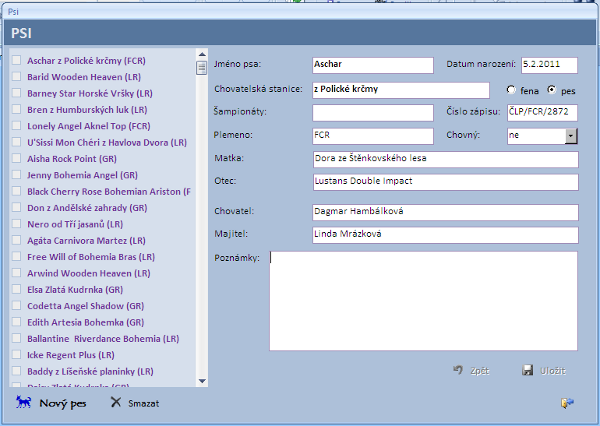Click the floppy disk icon beside Uložit

[x=528, y=370]
